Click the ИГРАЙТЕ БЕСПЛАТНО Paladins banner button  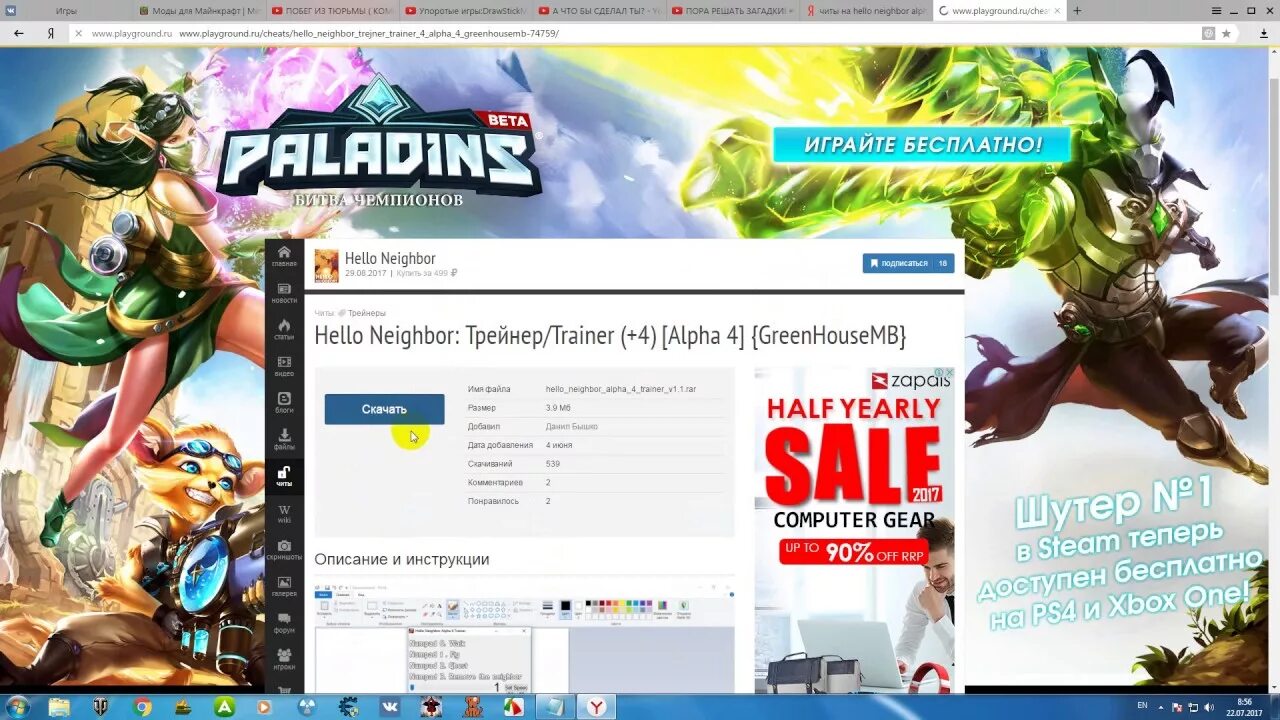tap(921, 145)
